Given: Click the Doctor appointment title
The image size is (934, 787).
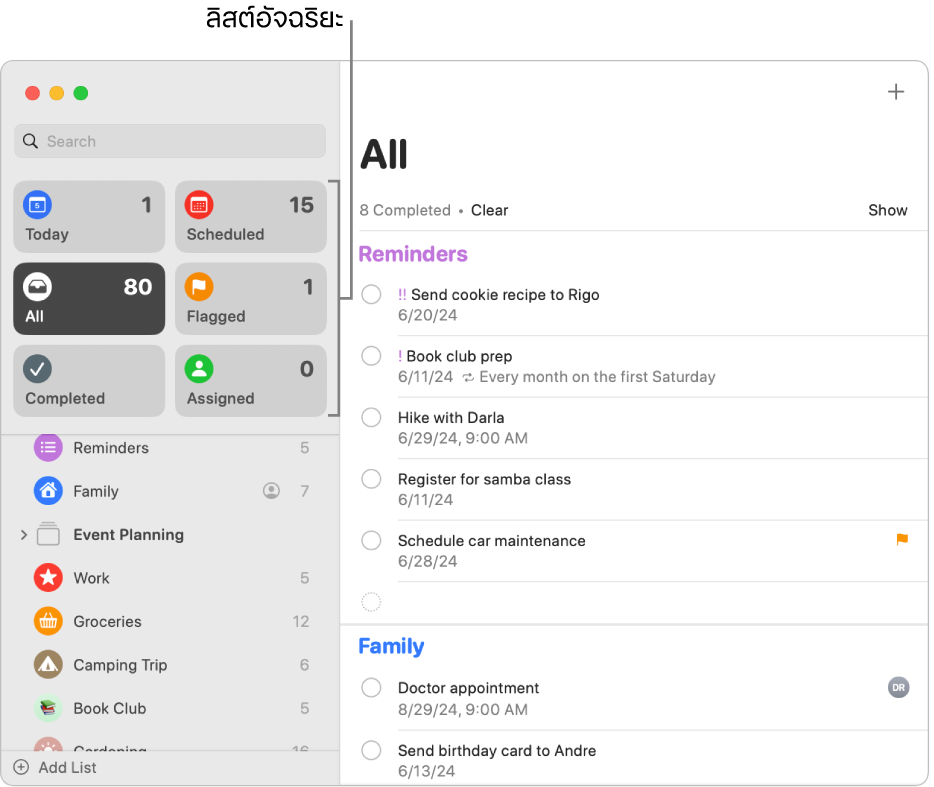Looking at the screenshot, I should tap(468, 688).
